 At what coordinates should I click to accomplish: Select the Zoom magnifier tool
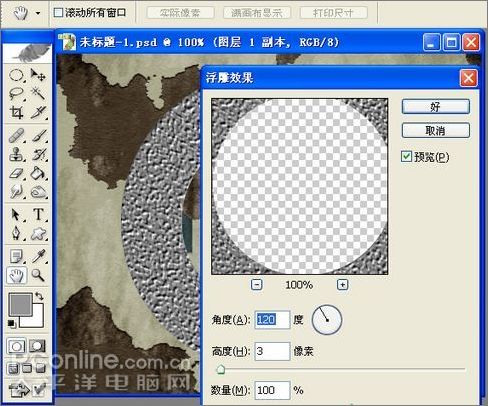click(x=38, y=275)
